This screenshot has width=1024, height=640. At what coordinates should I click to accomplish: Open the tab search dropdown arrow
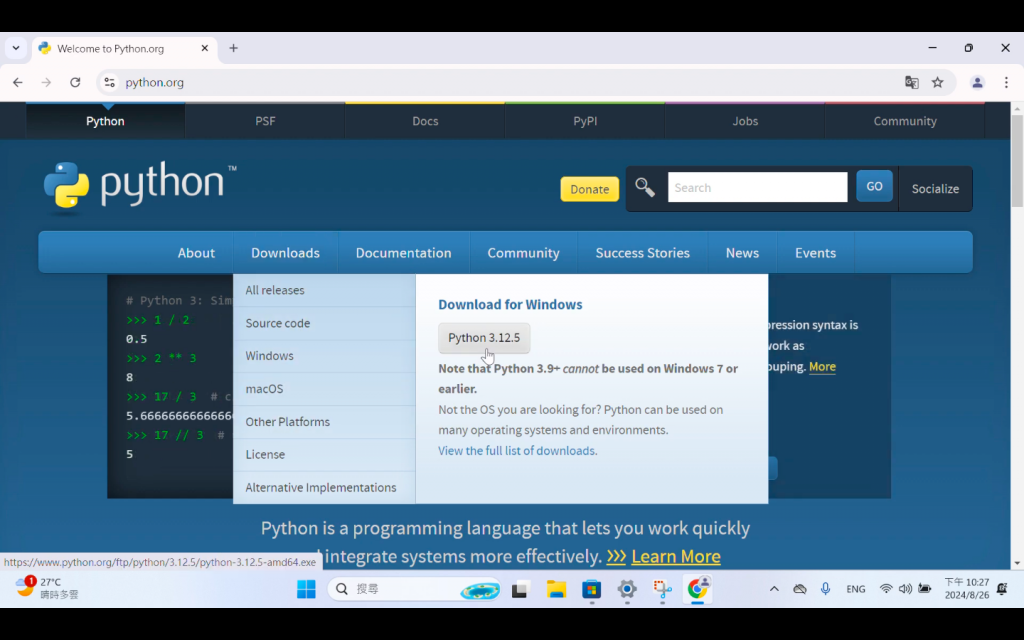point(16,48)
